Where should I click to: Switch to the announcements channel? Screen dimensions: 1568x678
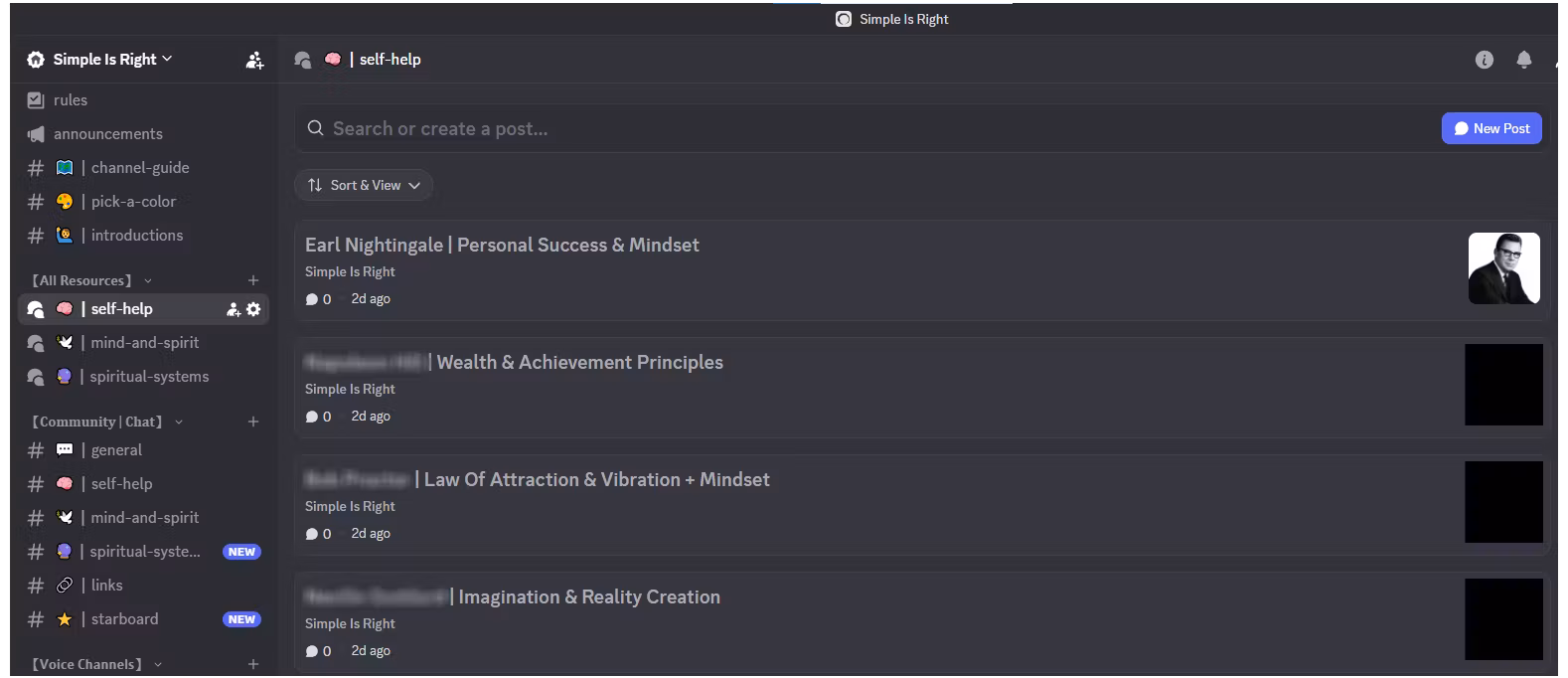107,134
